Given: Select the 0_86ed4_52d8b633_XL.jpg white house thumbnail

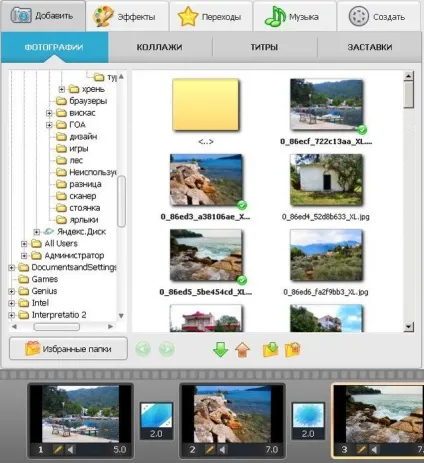Looking at the screenshot, I should [326, 180].
